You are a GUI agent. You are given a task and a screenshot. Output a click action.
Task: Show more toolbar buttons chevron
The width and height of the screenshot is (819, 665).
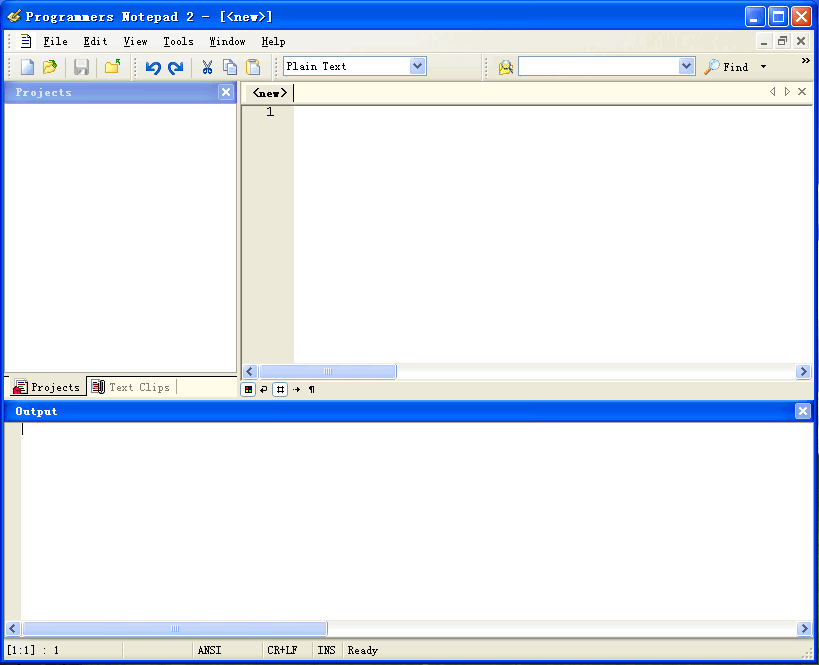(x=805, y=61)
